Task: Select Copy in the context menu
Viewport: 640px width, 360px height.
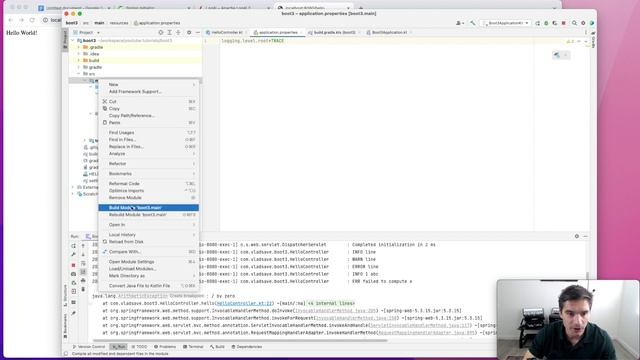Action: [149, 109]
